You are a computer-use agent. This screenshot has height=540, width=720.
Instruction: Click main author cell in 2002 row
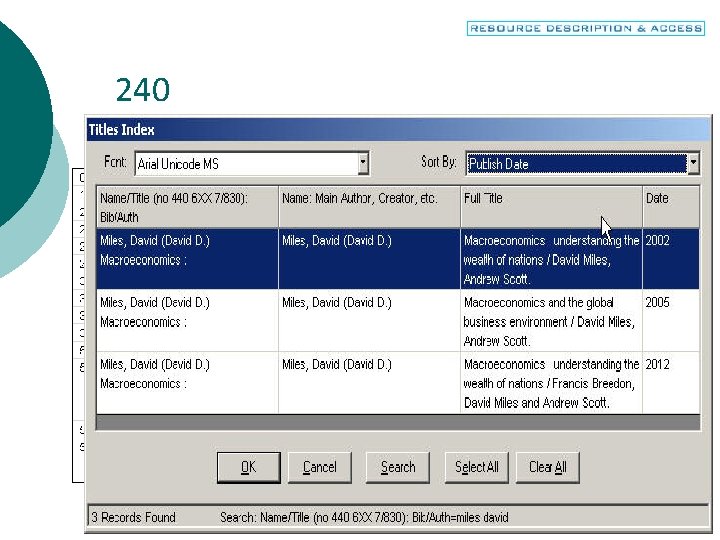point(369,259)
